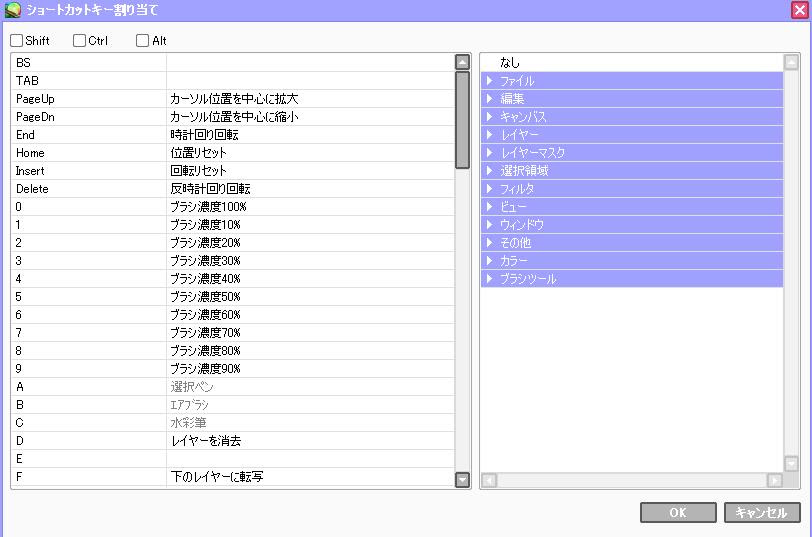
Task: Select the ブラシツール category row
Action: (632, 279)
